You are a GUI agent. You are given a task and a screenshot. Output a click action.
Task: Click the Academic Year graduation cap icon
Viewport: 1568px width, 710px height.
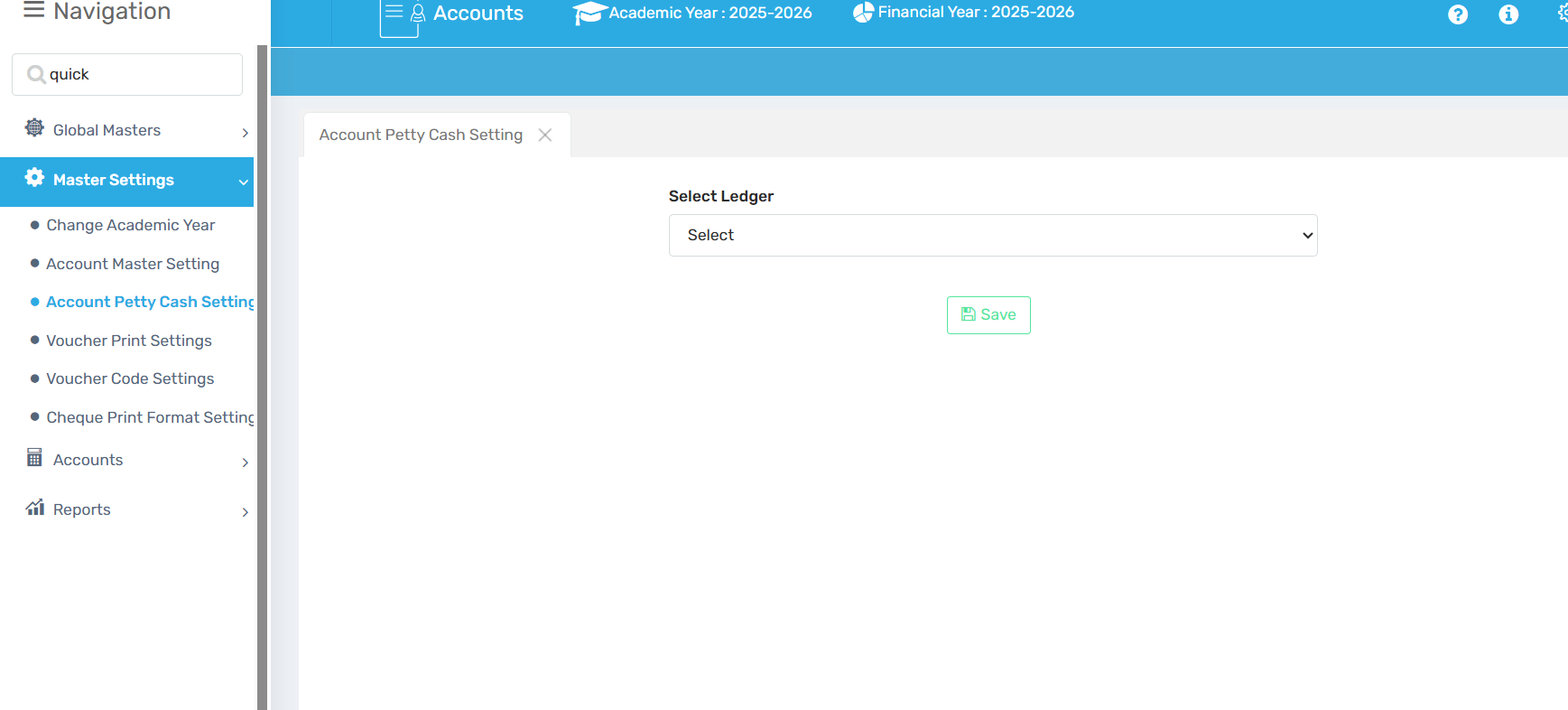pos(589,14)
